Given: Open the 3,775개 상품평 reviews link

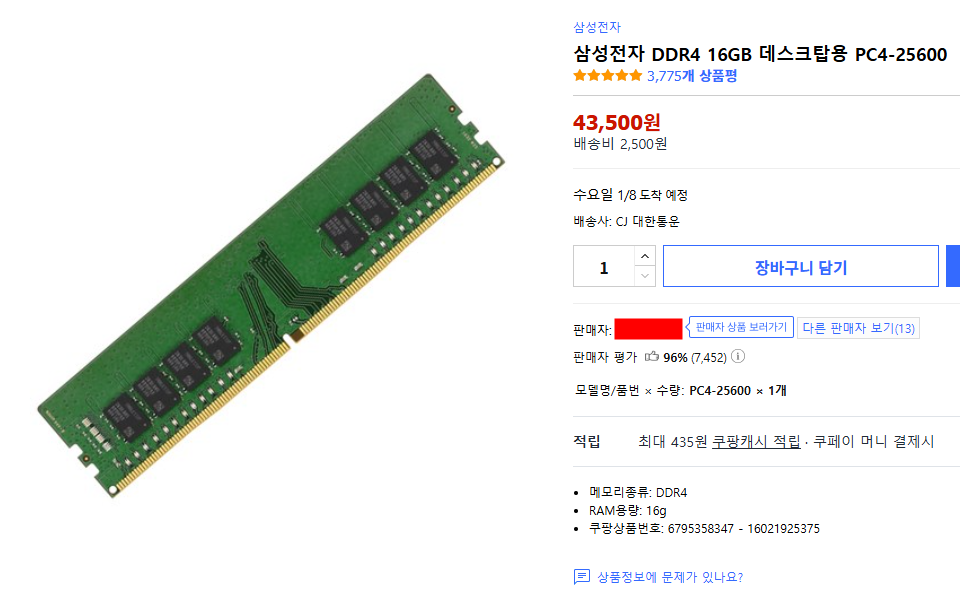Looking at the screenshot, I should (x=692, y=76).
